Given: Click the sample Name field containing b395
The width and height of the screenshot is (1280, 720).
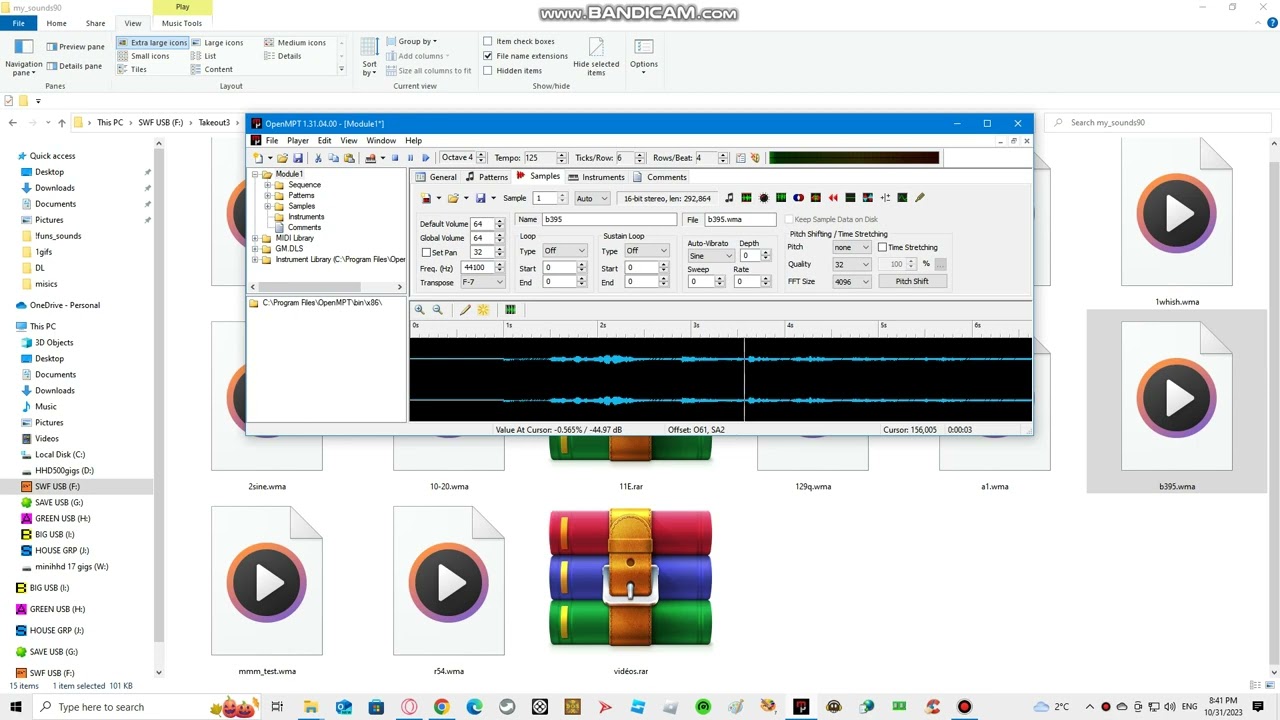Looking at the screenshot, I should [610, 219].
